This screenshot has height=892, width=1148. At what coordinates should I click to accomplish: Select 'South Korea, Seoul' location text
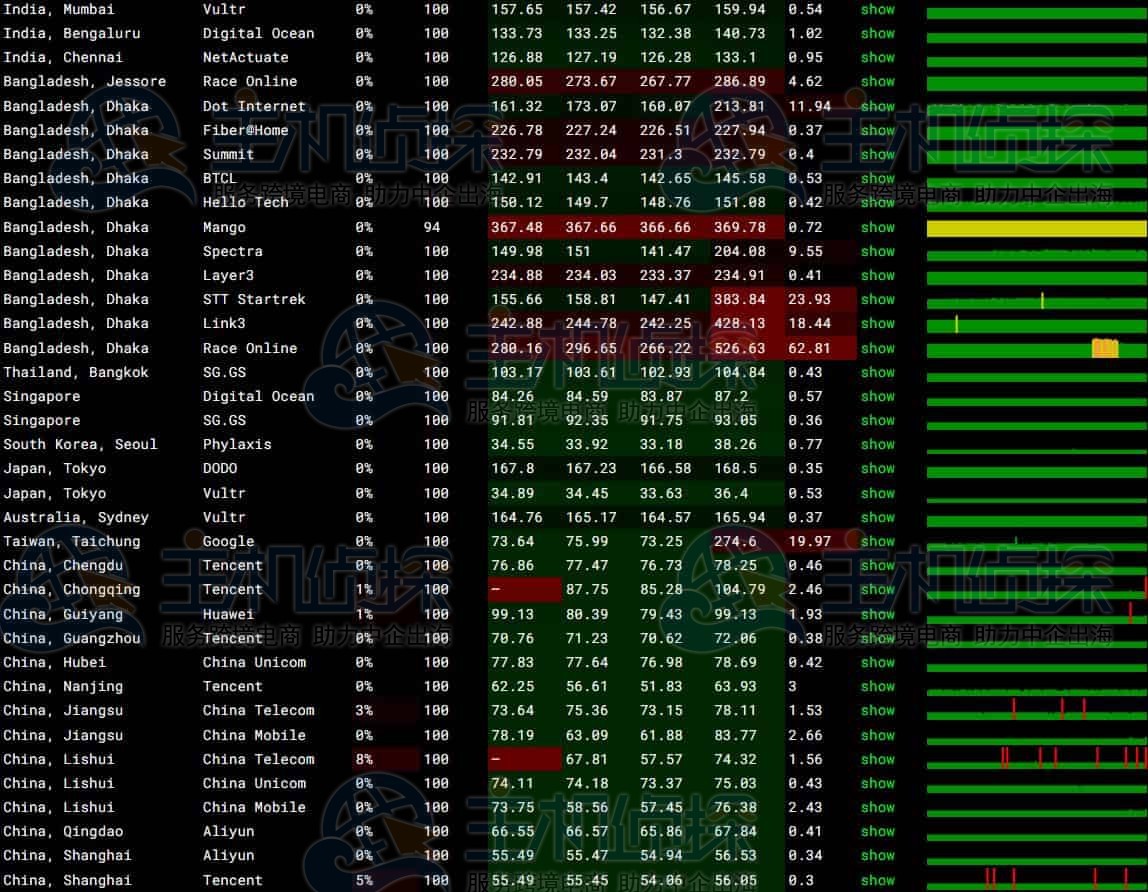pyautogui.click(x=80, y=445)
